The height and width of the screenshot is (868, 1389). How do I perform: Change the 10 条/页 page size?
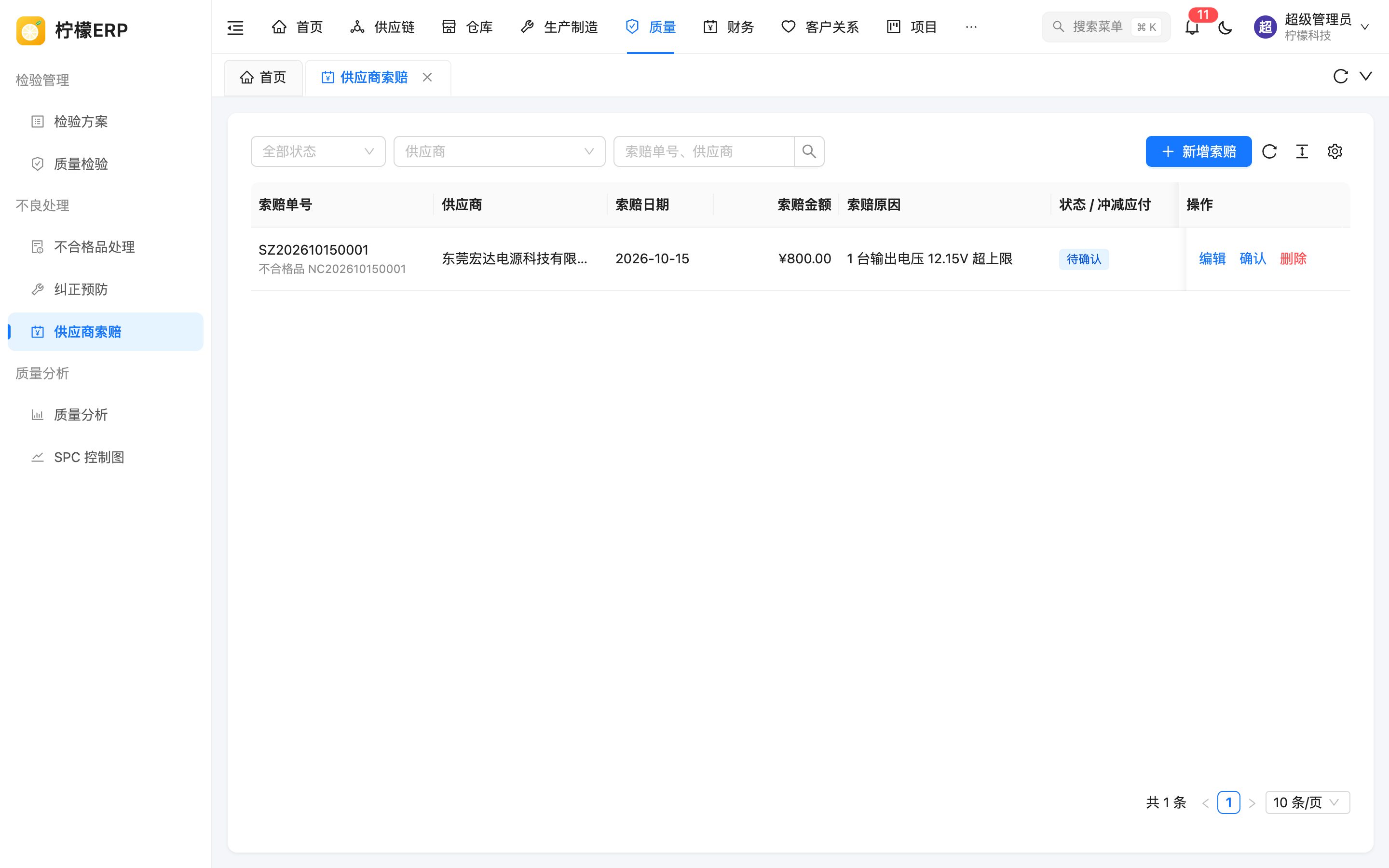(1307, 802)
